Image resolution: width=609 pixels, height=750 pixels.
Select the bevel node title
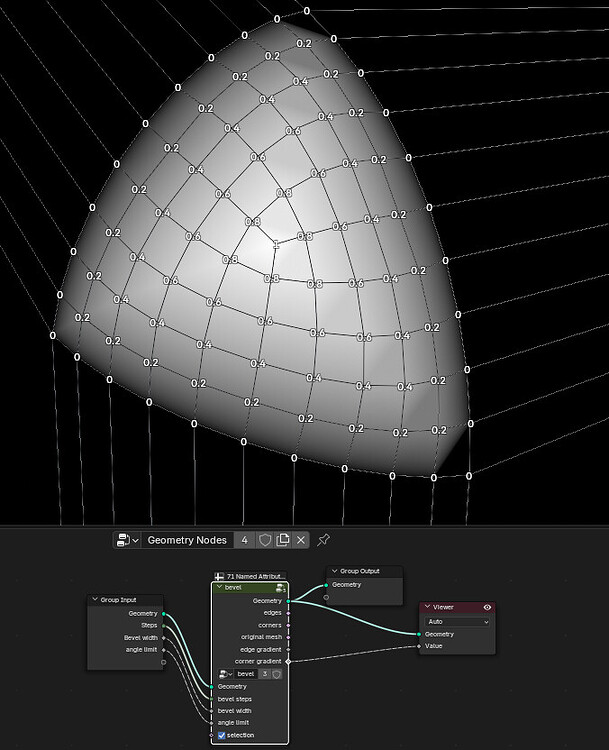[233, 587]
